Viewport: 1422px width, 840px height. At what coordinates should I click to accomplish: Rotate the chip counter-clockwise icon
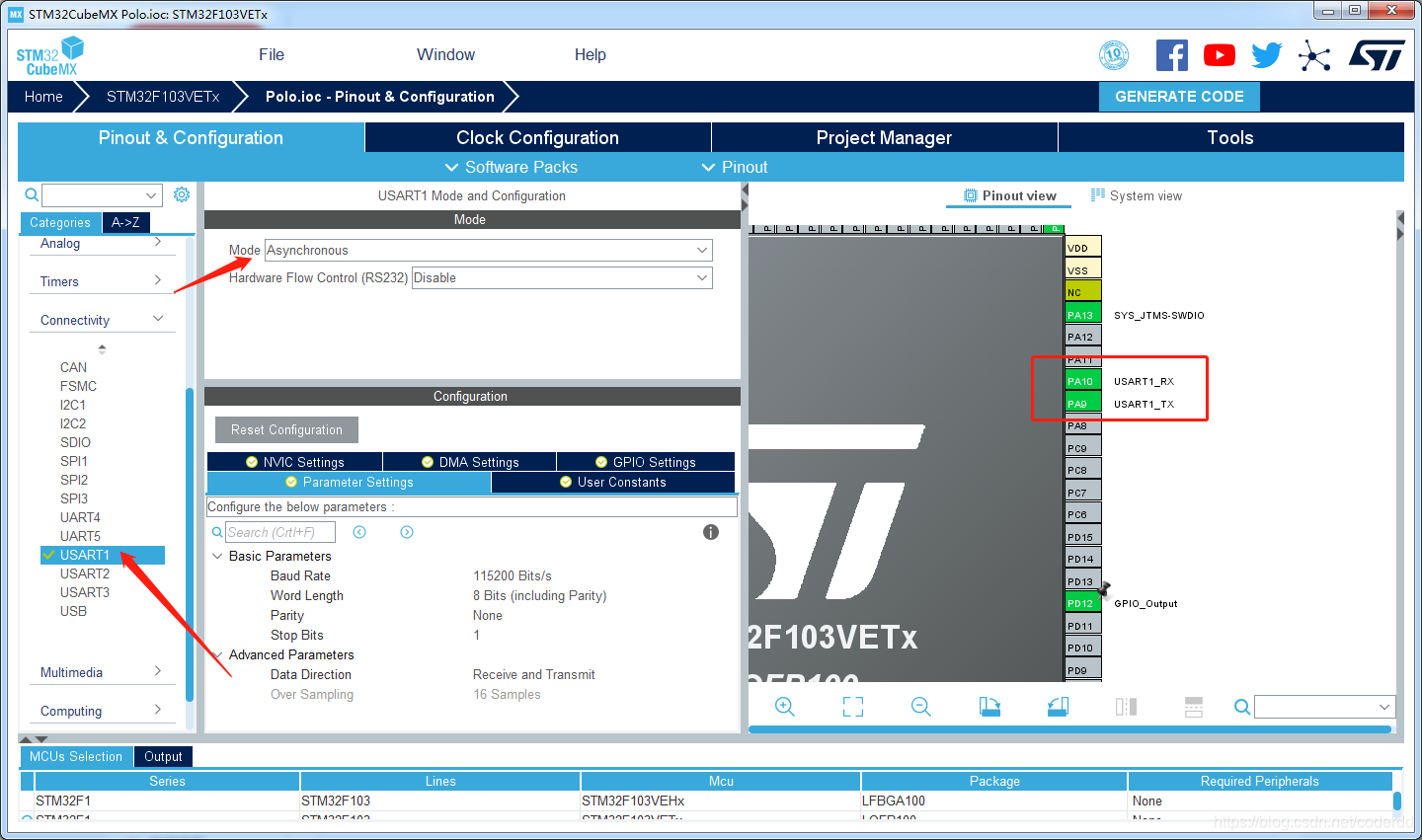click(1058, 707)
